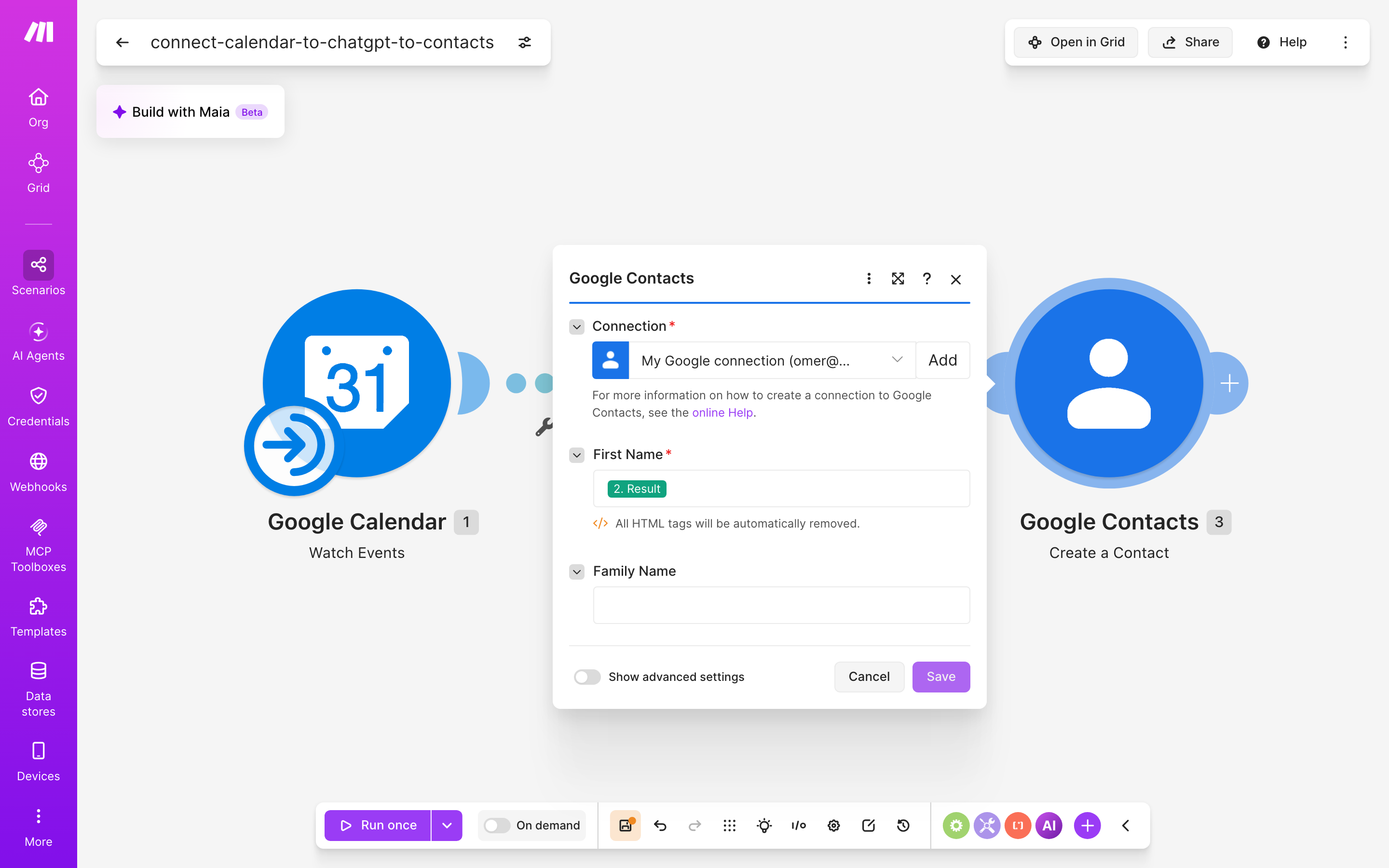Collapse the Family Name field section
Image resolution: width=1389 pixels, height=868 pixels.
[x=577, y=572]
